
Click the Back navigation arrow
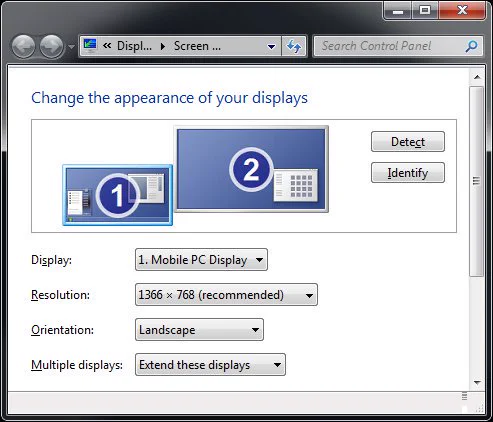pos(23,46)
